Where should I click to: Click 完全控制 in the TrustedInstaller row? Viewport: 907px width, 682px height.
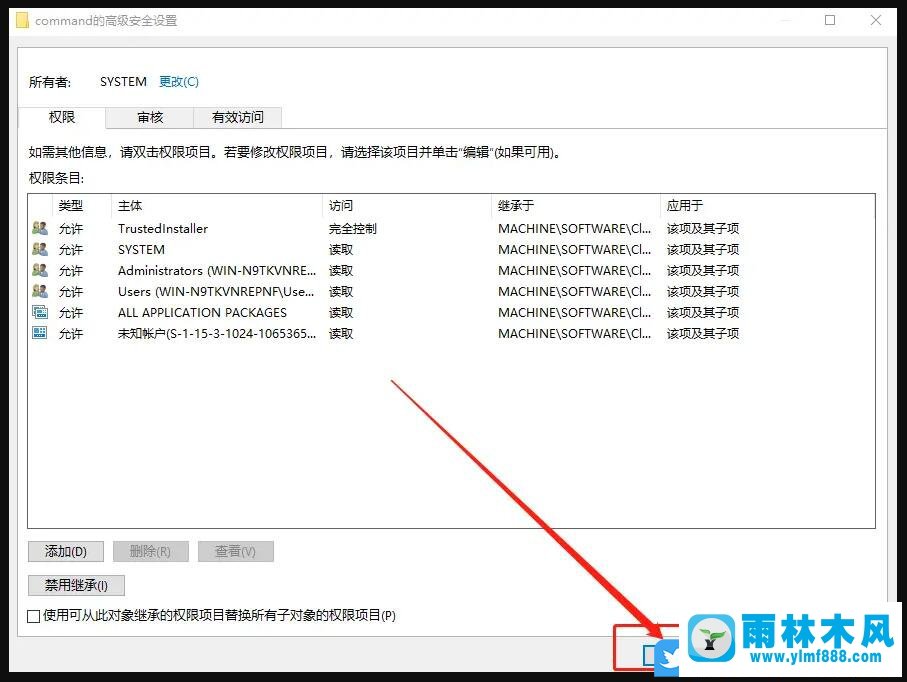(353, 228)
